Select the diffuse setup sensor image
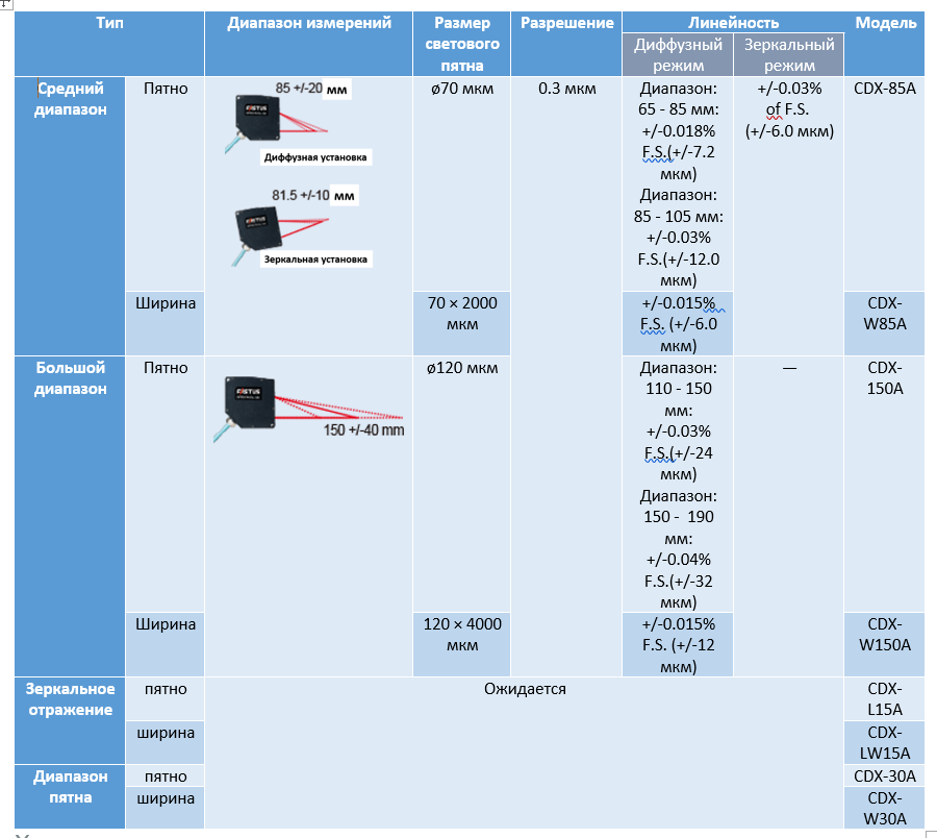Screen dimensions: 937x838 point(300,124)
